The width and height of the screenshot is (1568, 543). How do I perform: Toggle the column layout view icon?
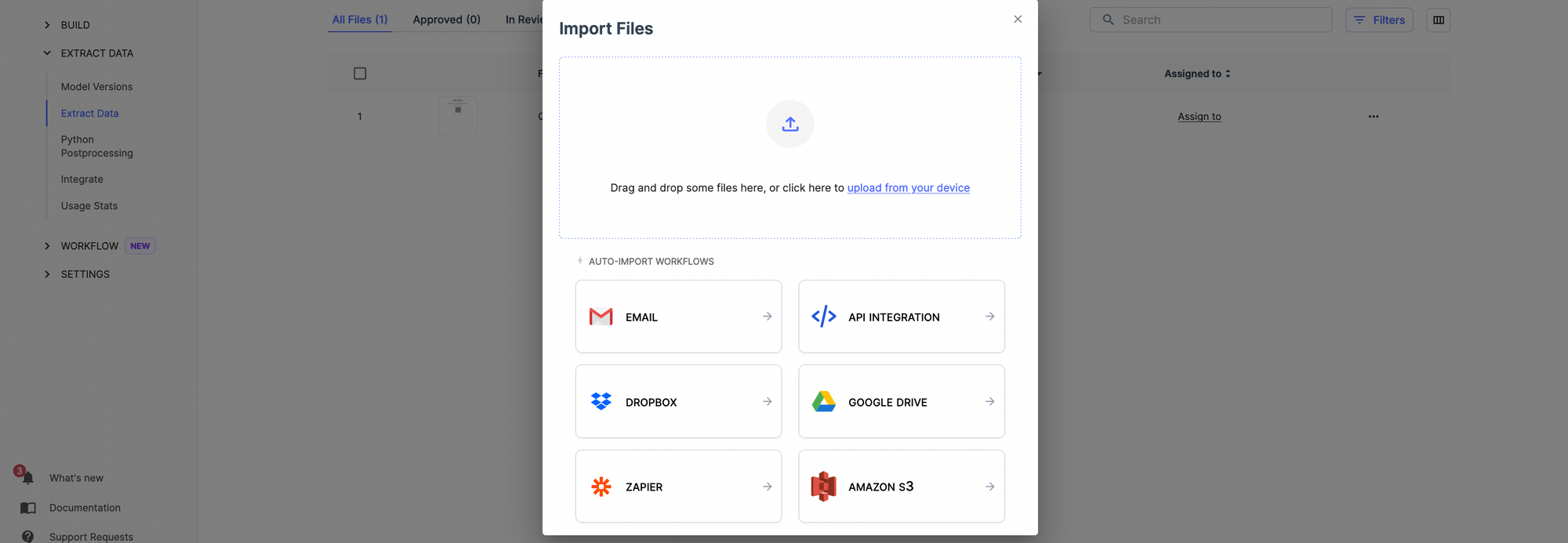pyautogui.click(x=1438, y=20)
